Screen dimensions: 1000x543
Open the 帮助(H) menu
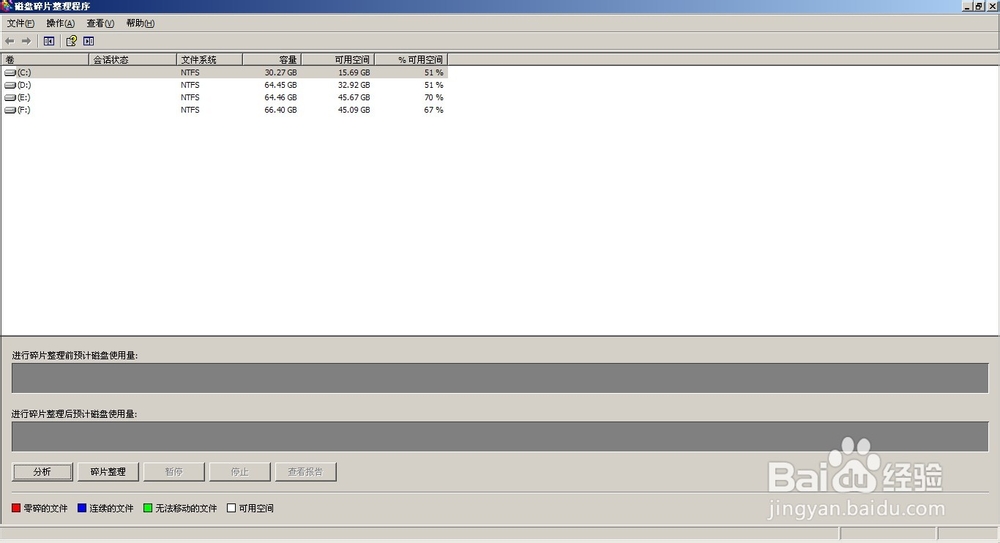tap(140, 23)
